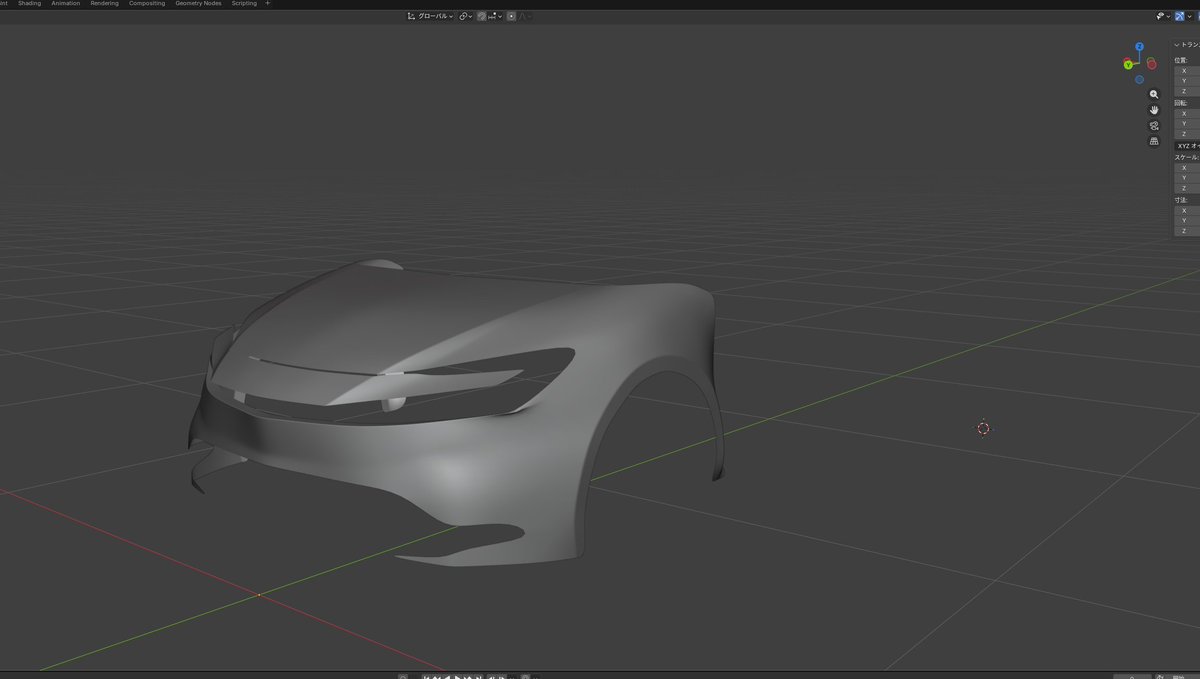1200x679 pixels.
Task: Click the スケール Y field
Action: pos(1187,178)
